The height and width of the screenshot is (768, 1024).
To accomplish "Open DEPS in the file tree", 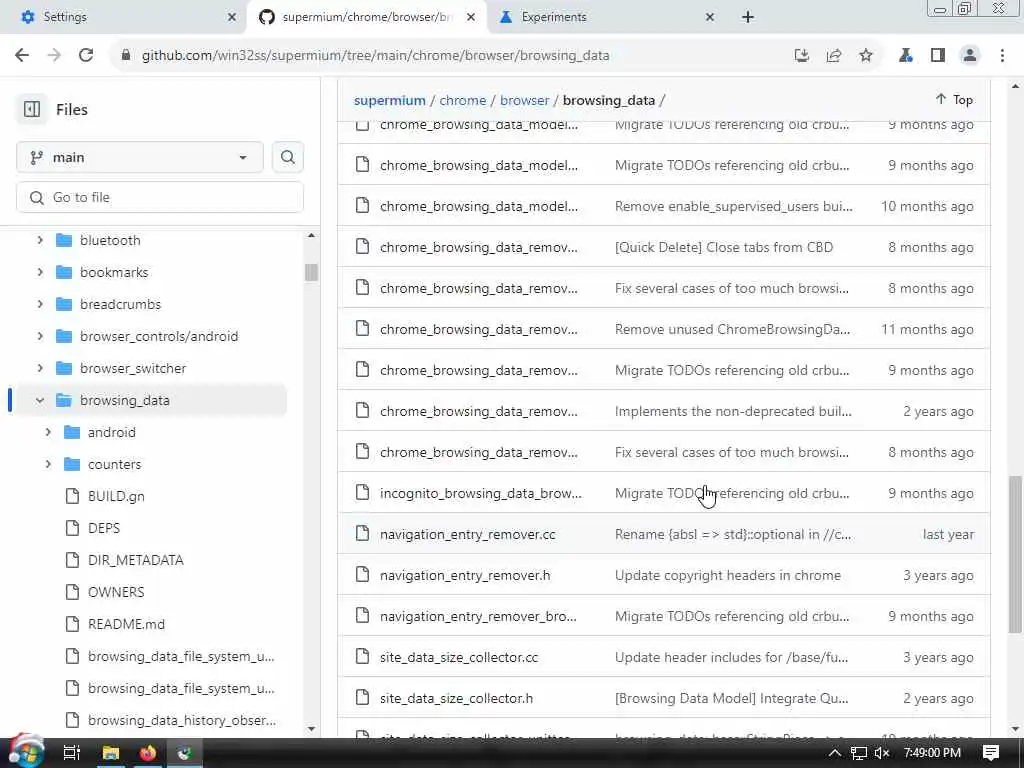I will click(x=104, y=528).
